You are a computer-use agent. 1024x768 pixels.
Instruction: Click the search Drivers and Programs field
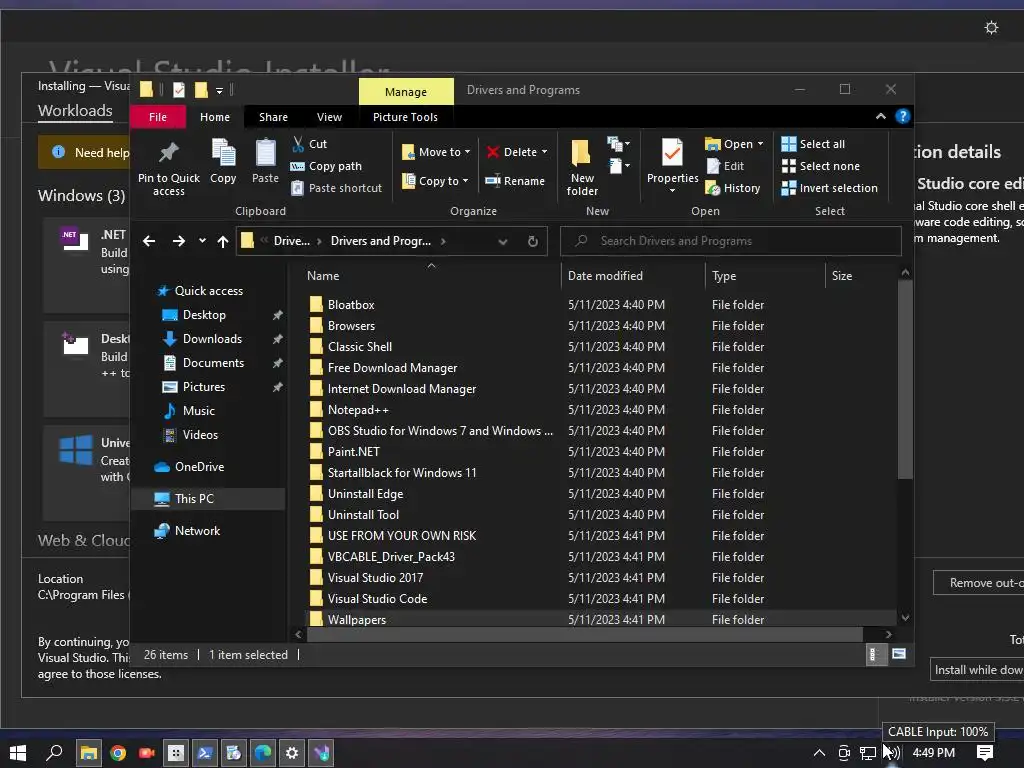[x=731, y=241]
